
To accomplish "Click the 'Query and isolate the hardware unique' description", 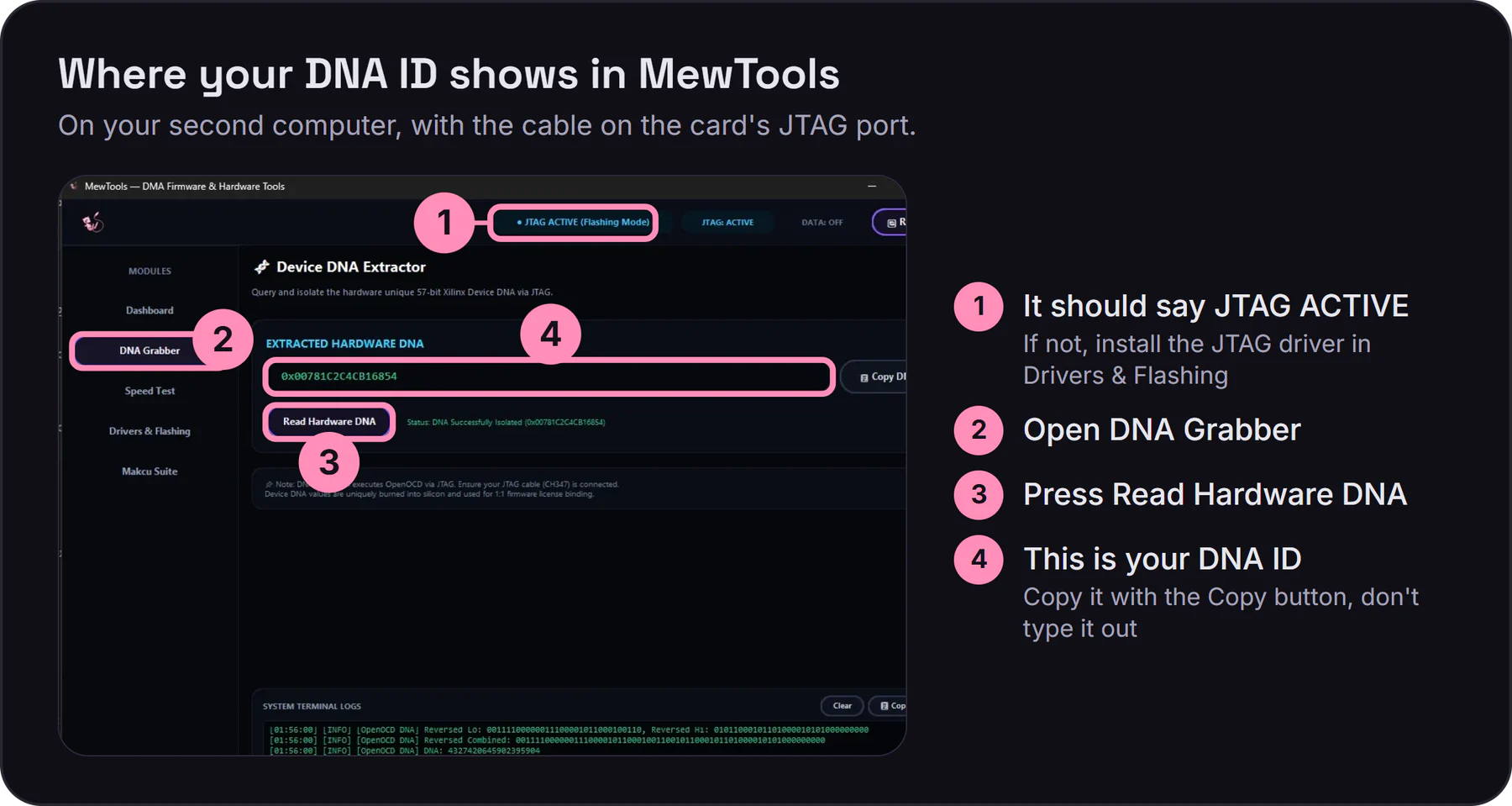I will pyautogui.click(x=402, y=292).
